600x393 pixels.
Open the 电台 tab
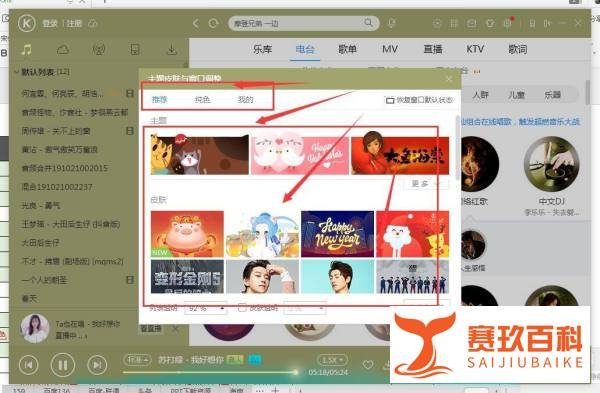coord(305,49)
